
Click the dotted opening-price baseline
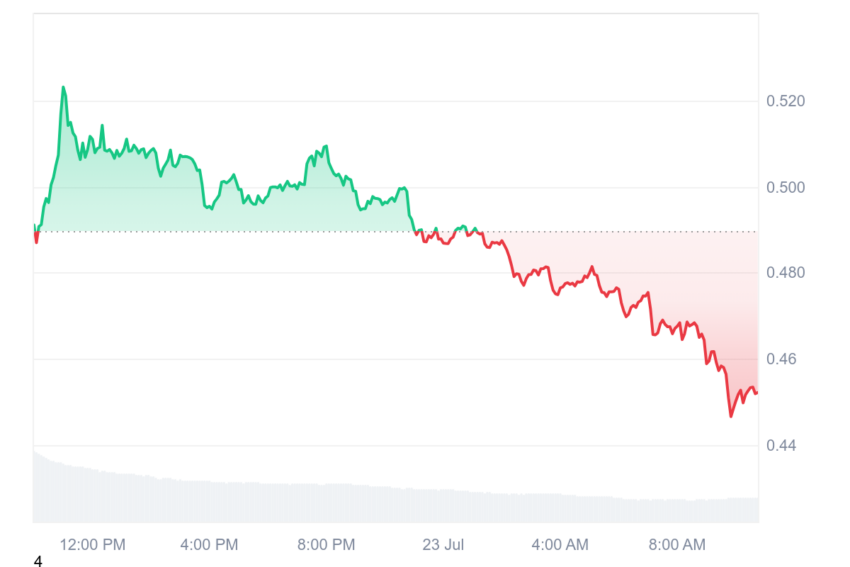coord(396,232)
